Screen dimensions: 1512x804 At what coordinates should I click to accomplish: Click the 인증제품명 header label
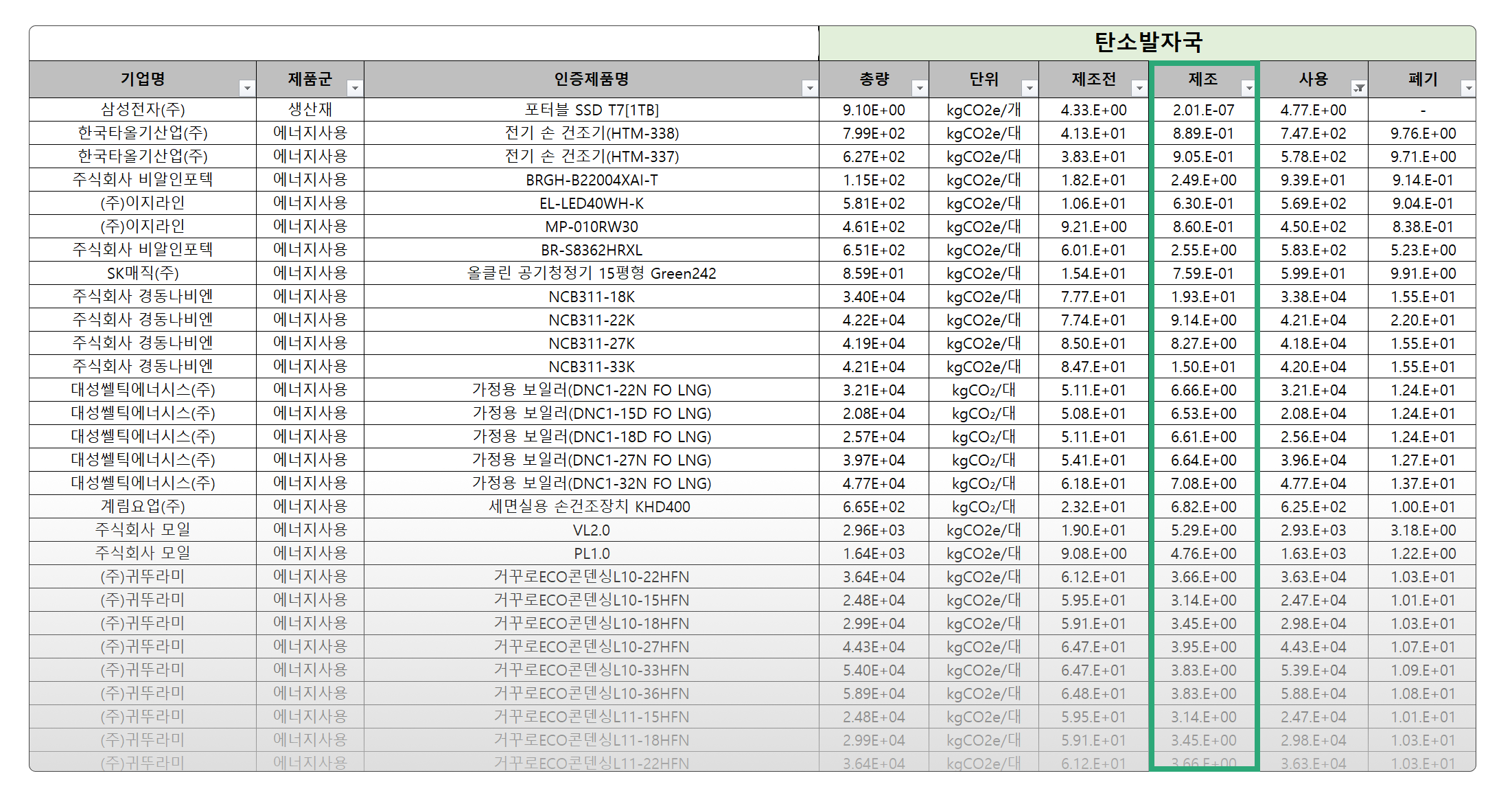tap(592, 79)
